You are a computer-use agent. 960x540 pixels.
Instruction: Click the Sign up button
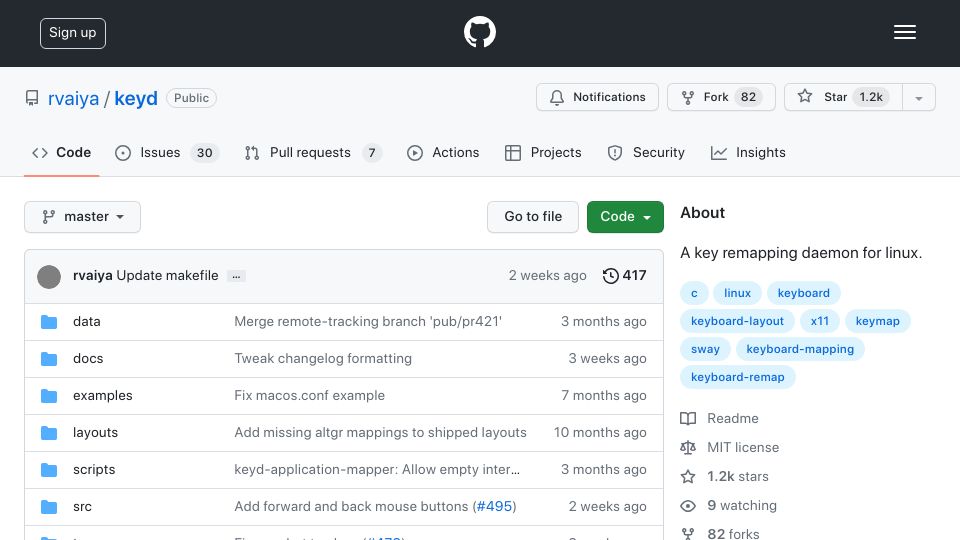(x=73, y=33)
